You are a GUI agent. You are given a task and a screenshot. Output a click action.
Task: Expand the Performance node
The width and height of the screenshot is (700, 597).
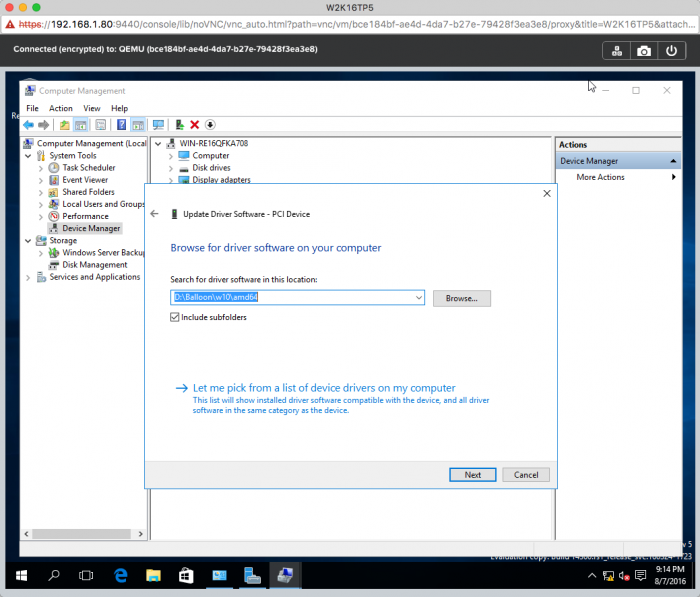pyautogui.click(x=41, y=217)
